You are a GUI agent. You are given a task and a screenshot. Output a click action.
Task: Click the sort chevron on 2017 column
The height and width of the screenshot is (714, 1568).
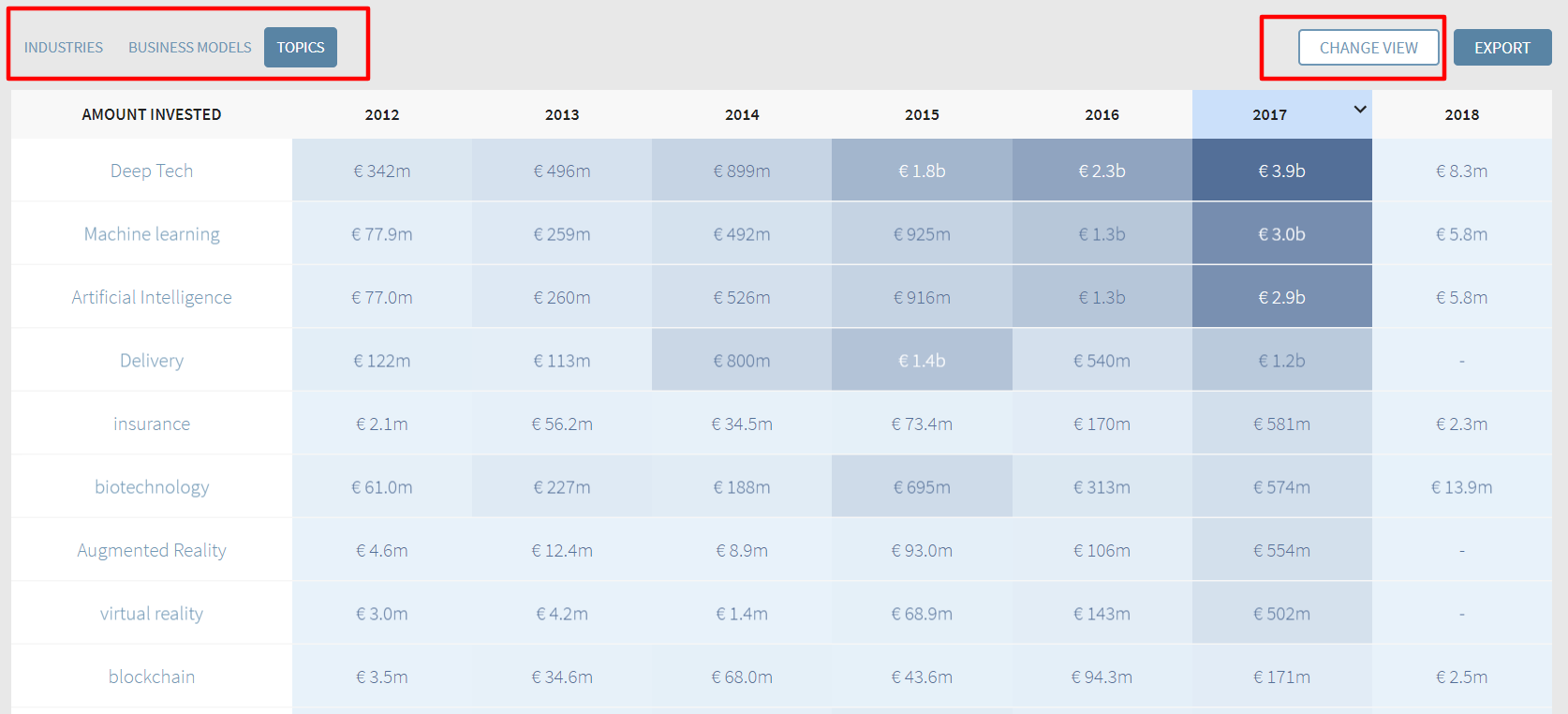(x=1359, y=110)
